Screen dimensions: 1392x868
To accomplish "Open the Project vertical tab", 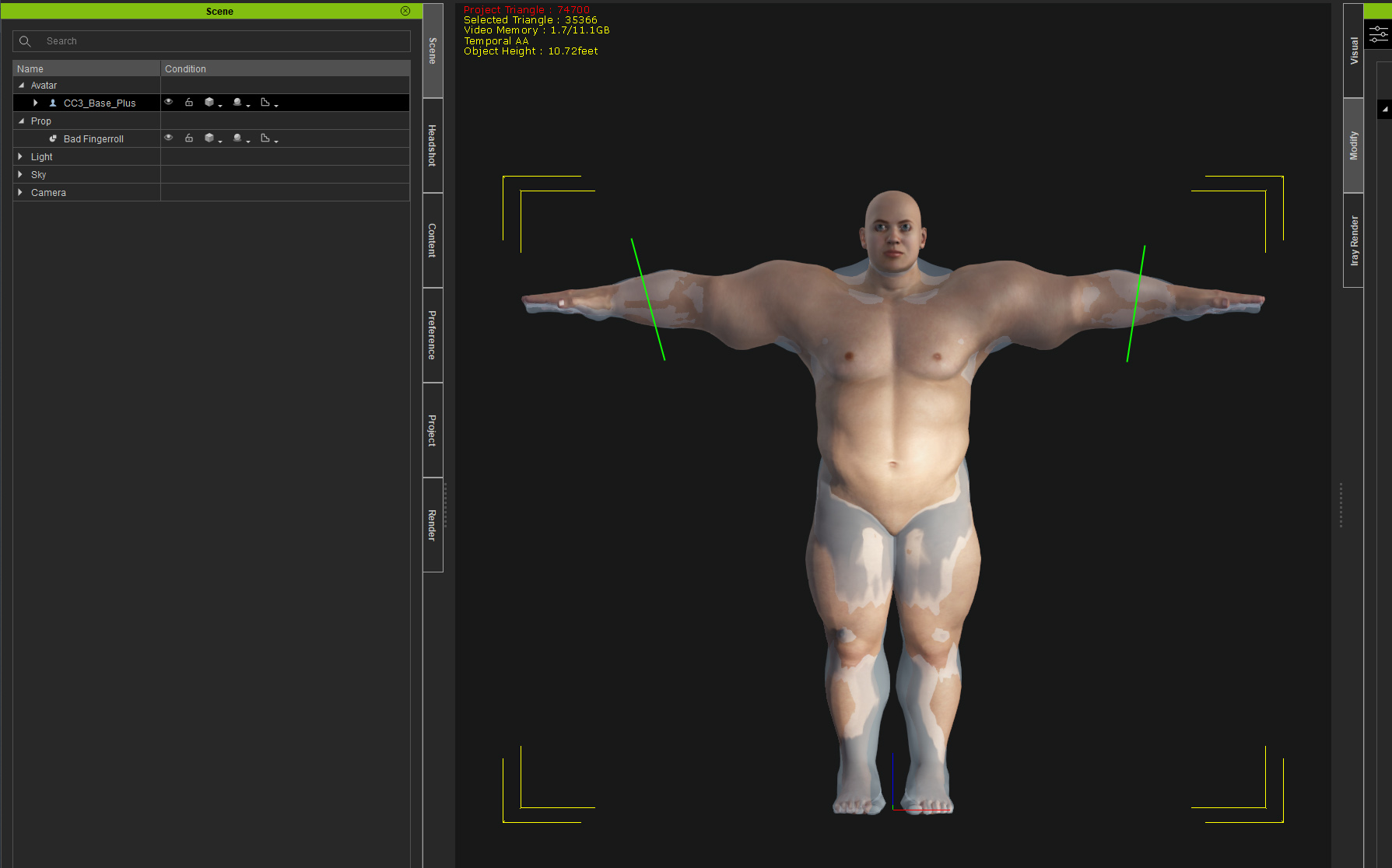I will point(433,430).
